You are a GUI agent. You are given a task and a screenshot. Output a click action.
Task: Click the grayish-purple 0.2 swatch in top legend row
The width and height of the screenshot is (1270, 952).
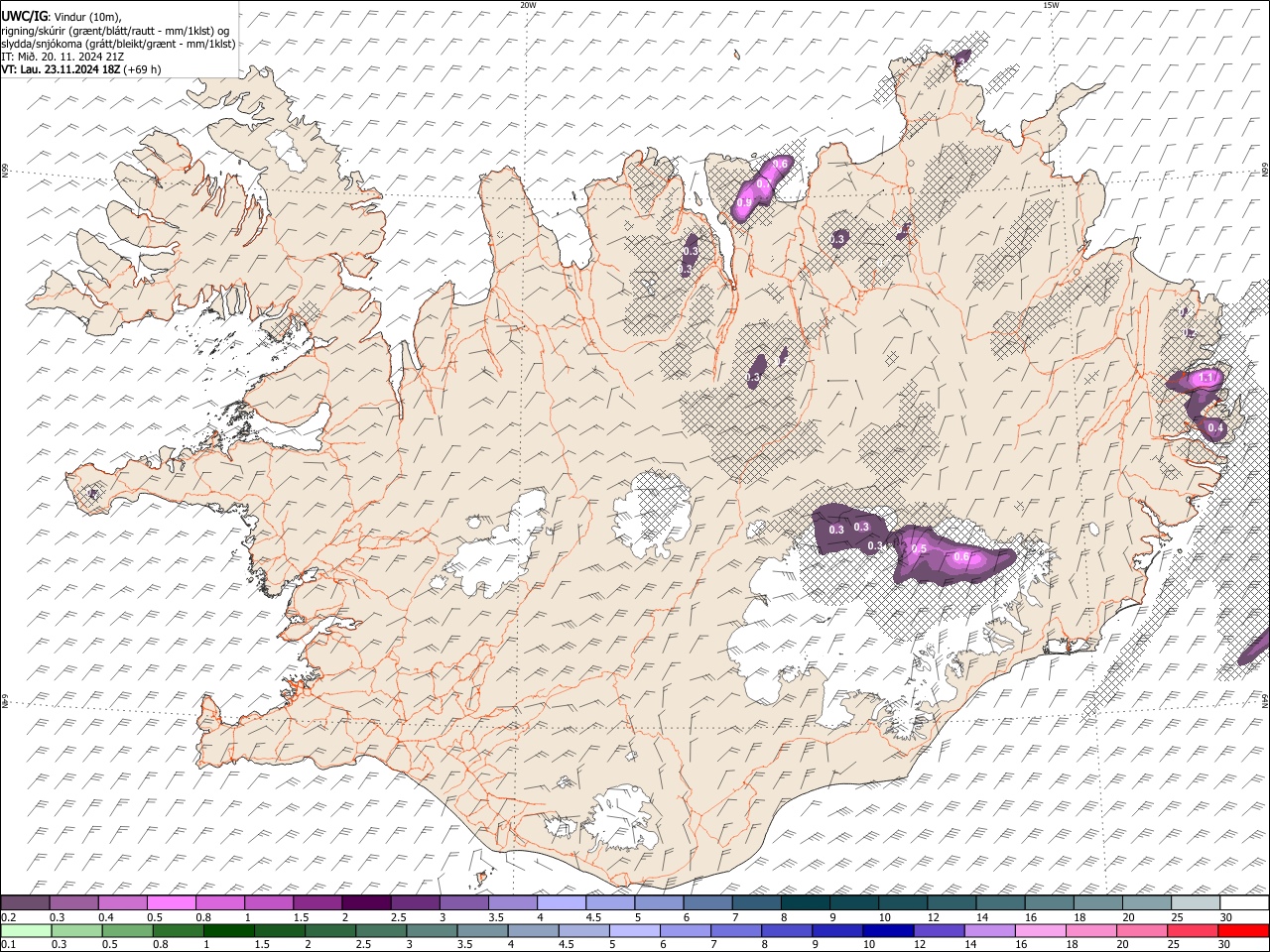[x=25, y=902]
